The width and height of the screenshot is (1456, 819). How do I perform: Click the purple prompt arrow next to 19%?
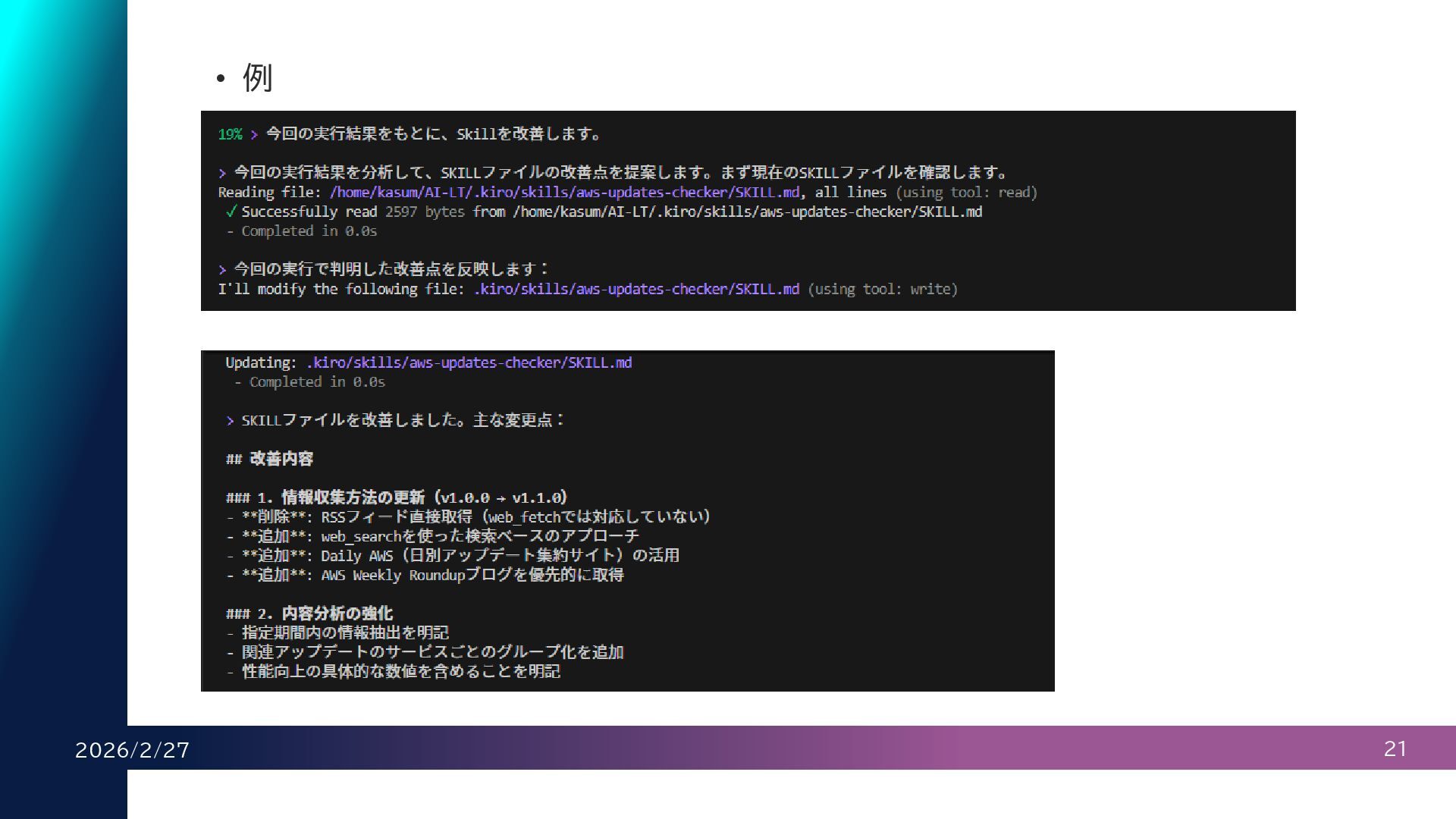coord(254,134)
